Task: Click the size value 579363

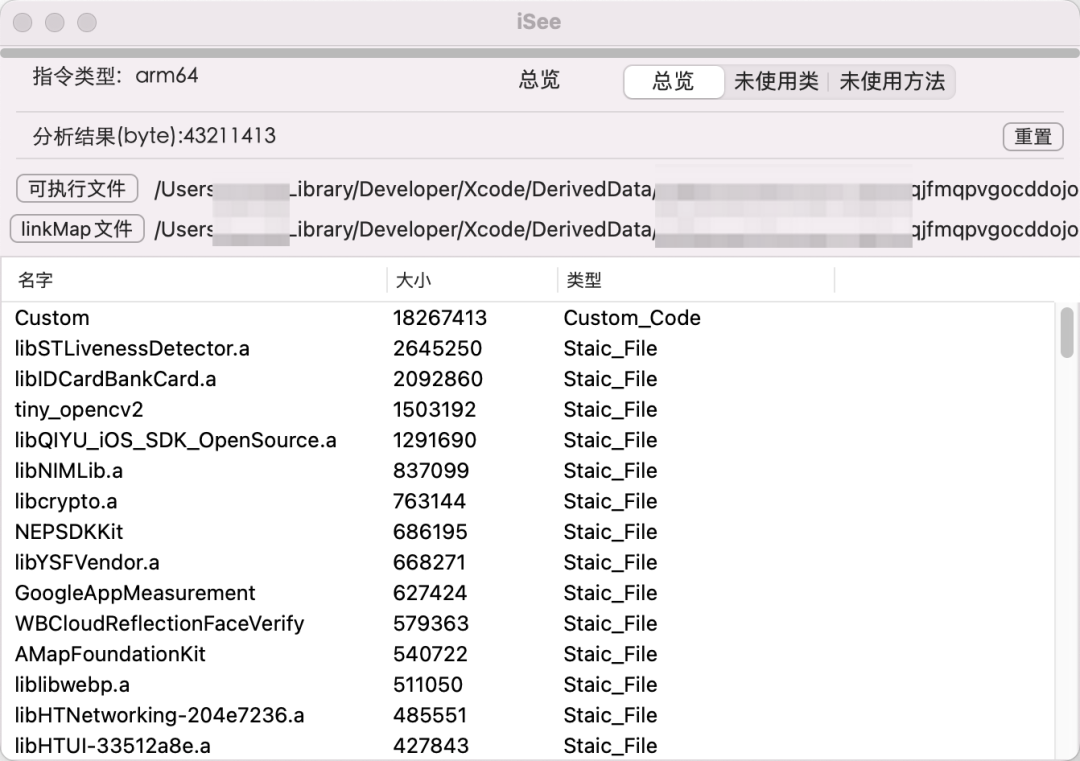Action: (x=431, y=623)
